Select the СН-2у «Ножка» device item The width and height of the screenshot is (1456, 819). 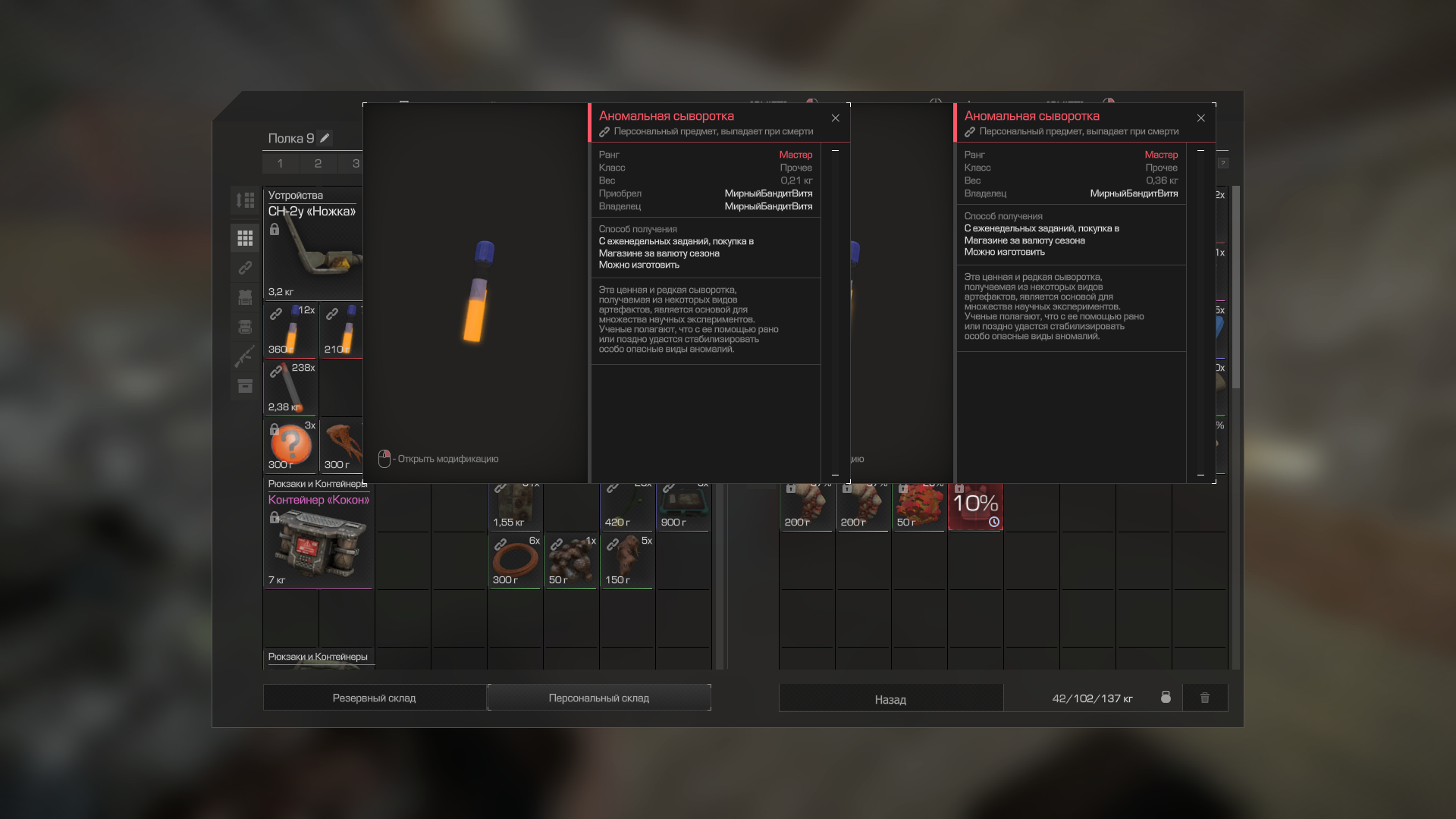tap(312, 243)
